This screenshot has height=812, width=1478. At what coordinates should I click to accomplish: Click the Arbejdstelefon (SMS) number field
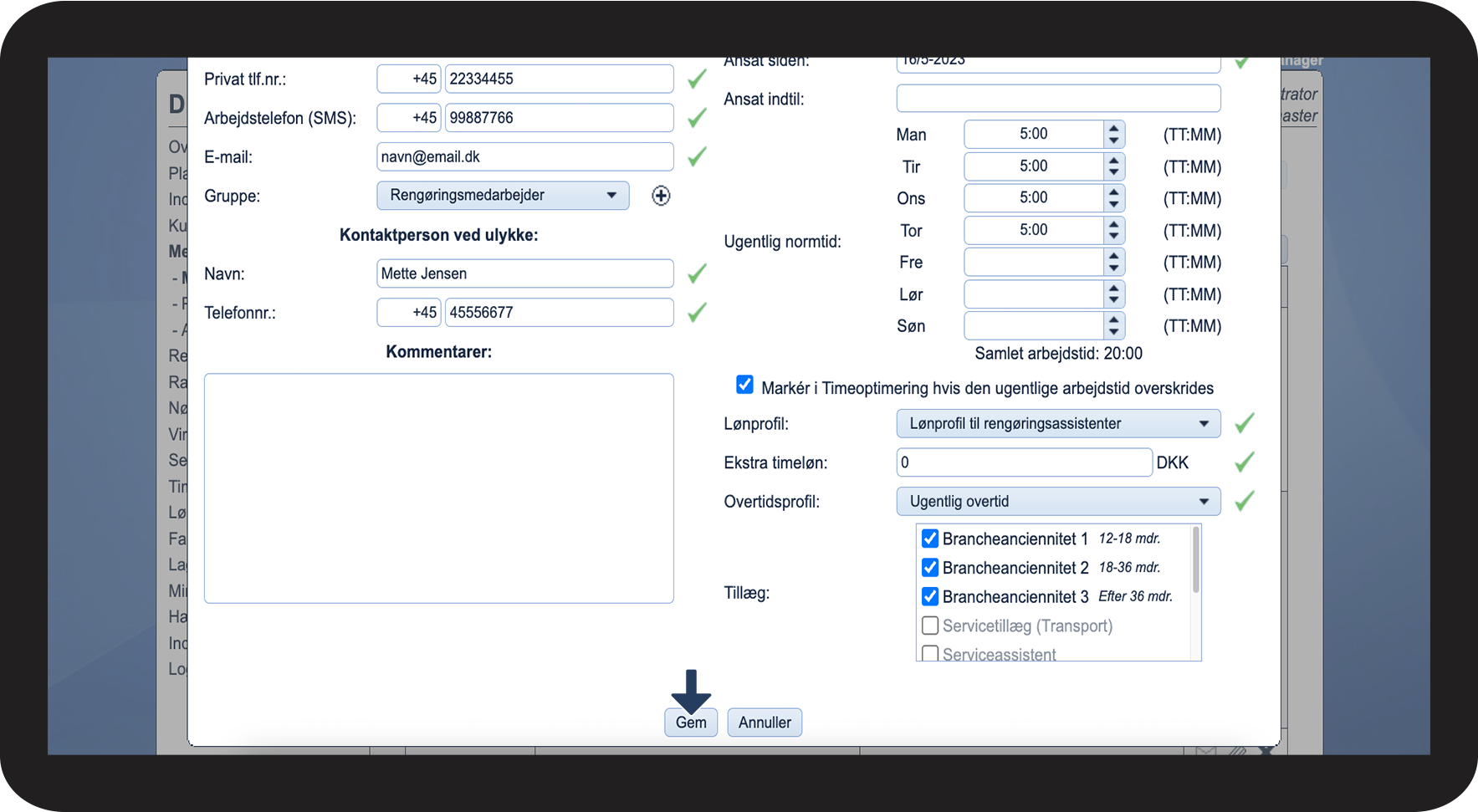[x=559, y=118]
